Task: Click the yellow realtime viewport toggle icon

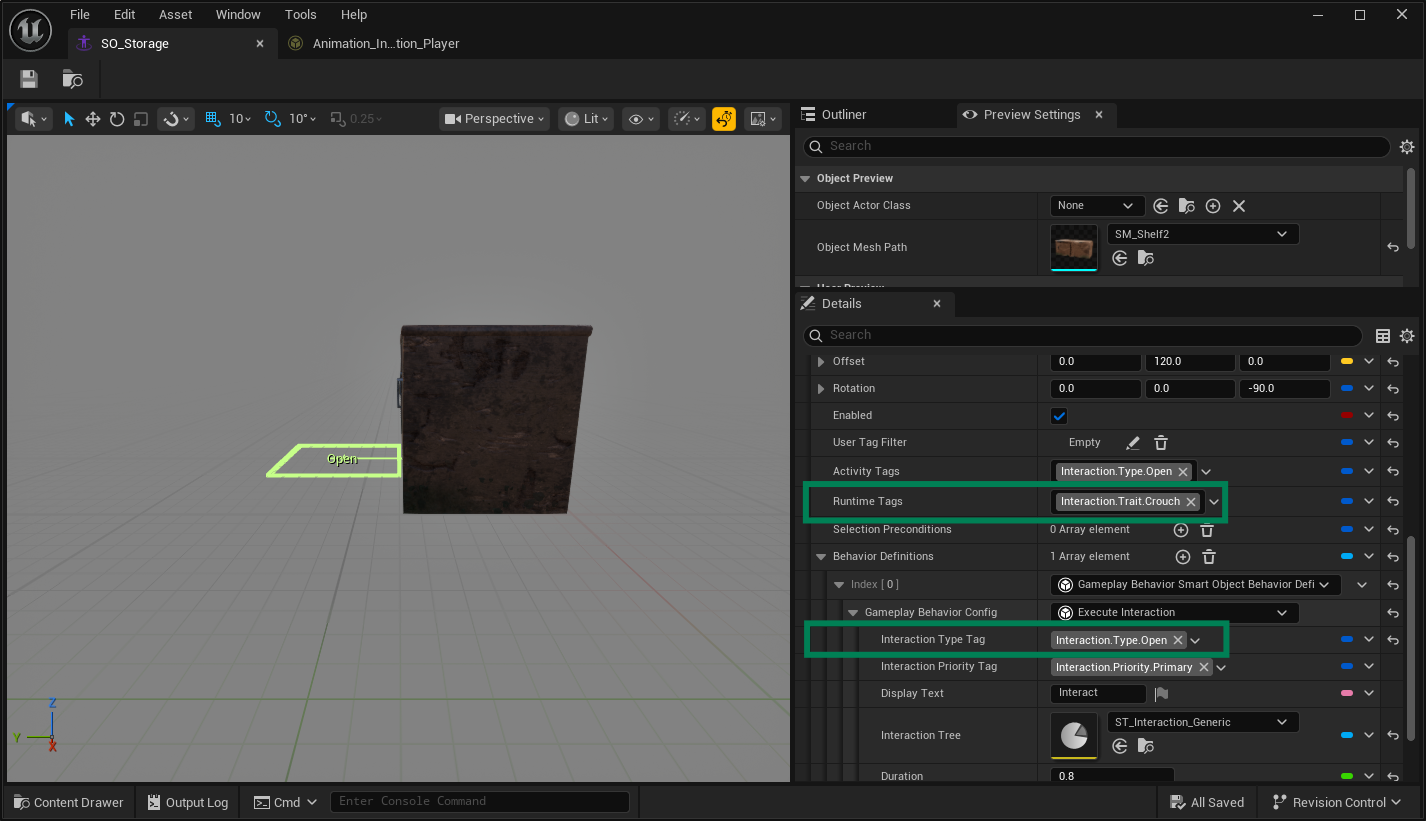Action: (724, 118)
